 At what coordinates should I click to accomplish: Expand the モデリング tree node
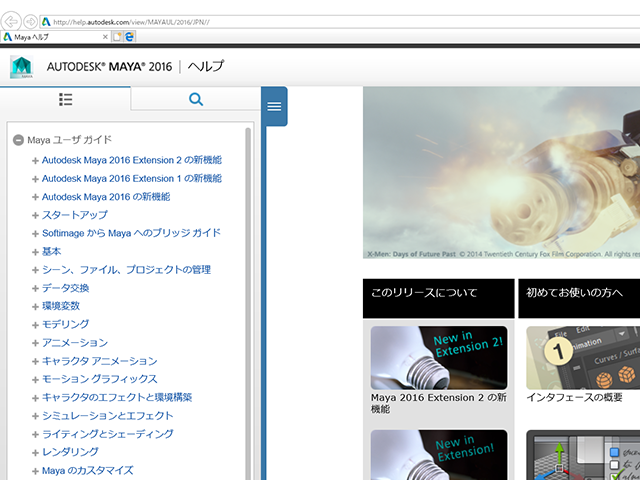click(x=35, y=325)
